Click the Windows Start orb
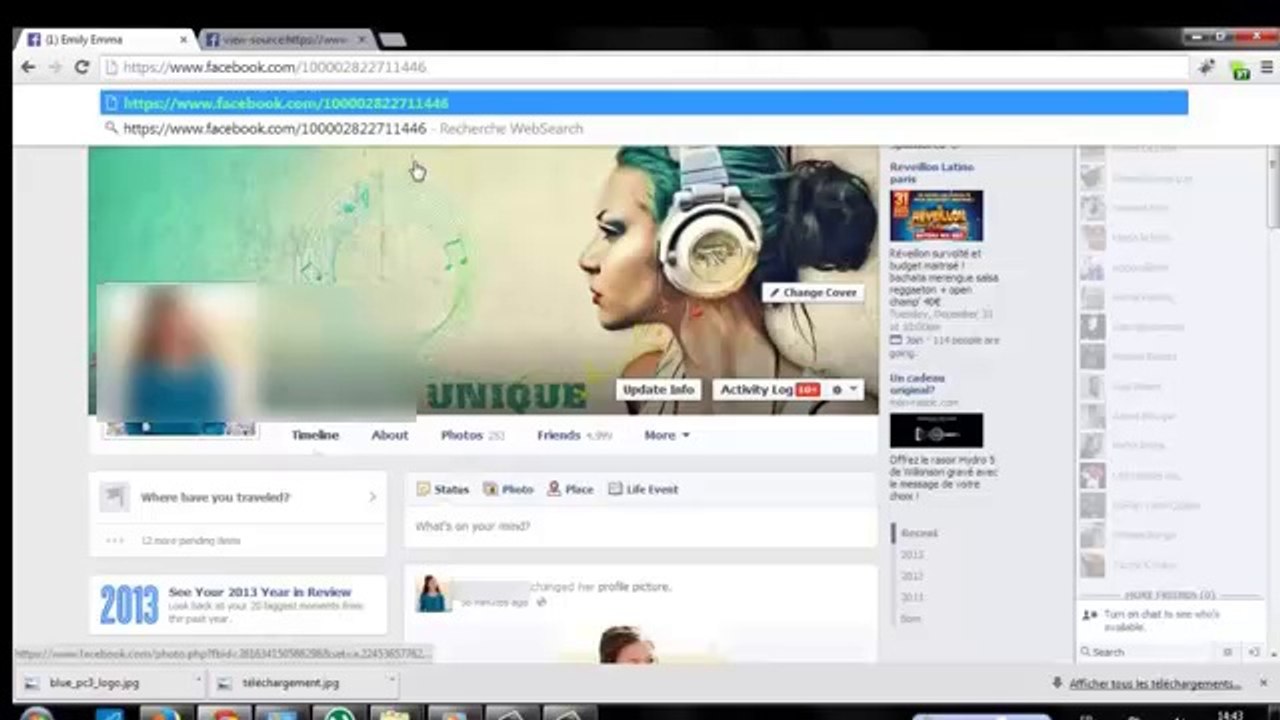The height and width of the screenshot is (720, 1280). pos(36,714)
